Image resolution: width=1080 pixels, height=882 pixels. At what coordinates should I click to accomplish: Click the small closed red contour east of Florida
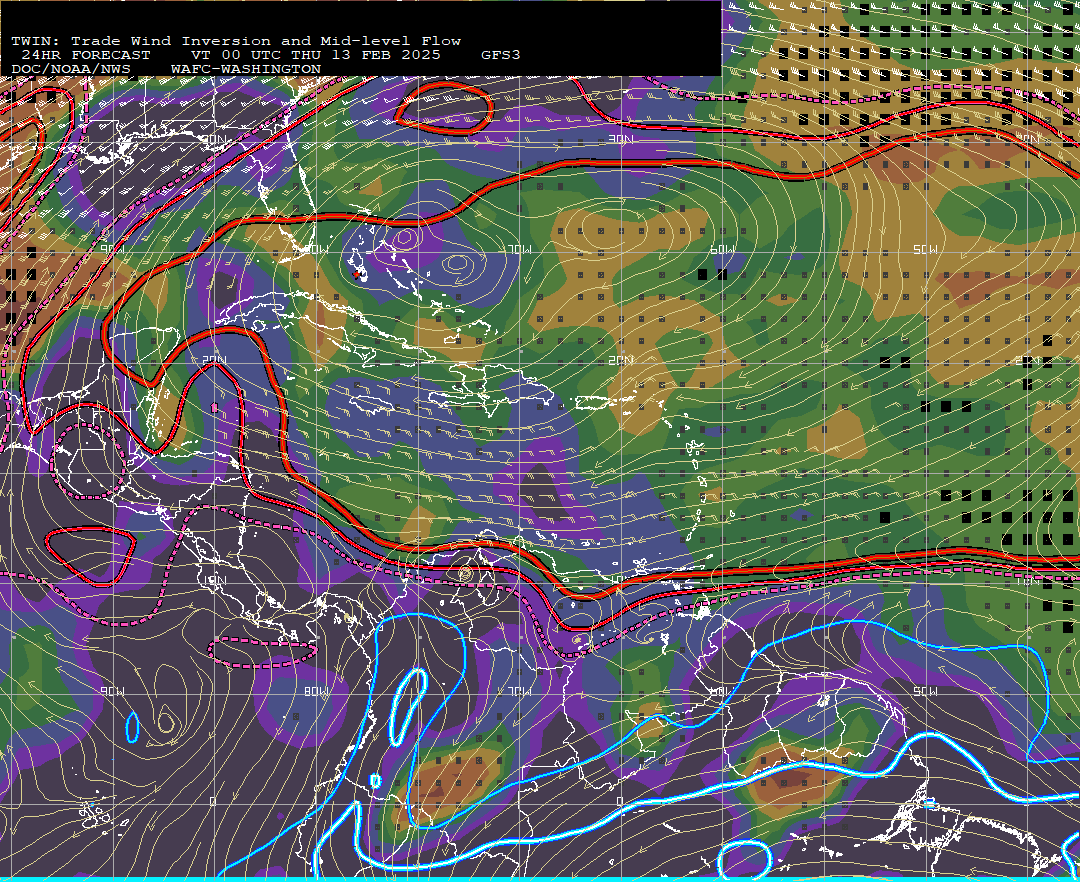(444, 107)
